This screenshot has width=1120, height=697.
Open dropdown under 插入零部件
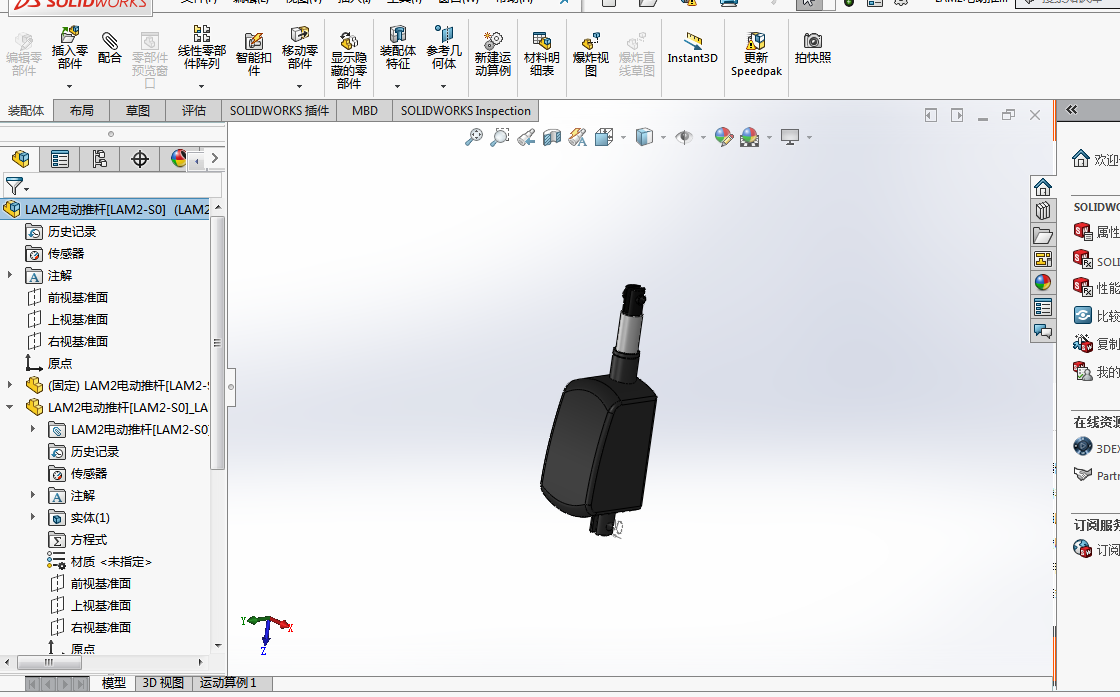(x=69, y=86)
